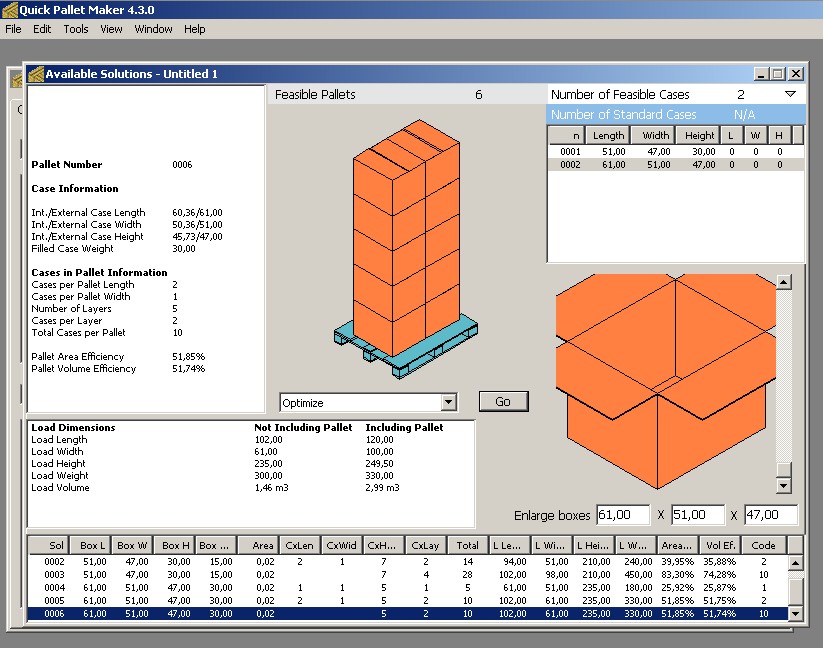Click the 3D pallet load preview

click(x=406, y=249)
